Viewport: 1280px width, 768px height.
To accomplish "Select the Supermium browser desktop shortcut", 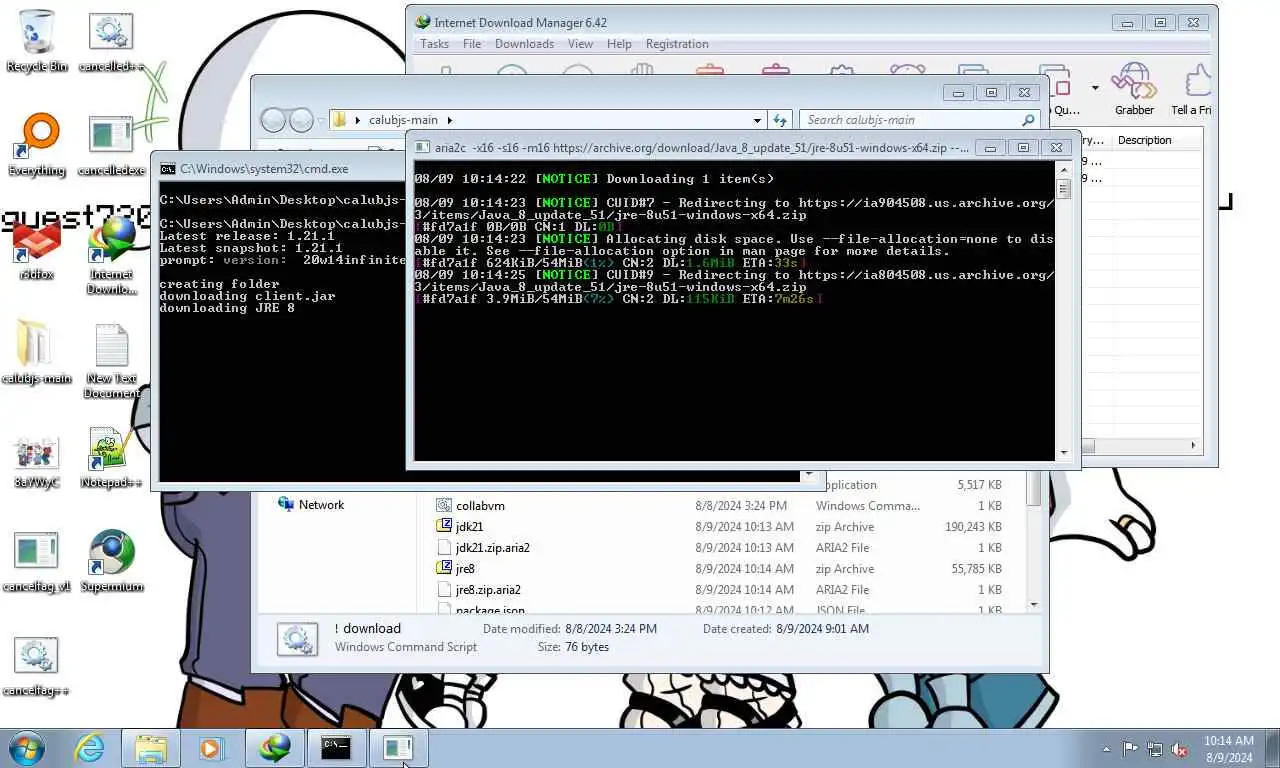I will (111, 562).
